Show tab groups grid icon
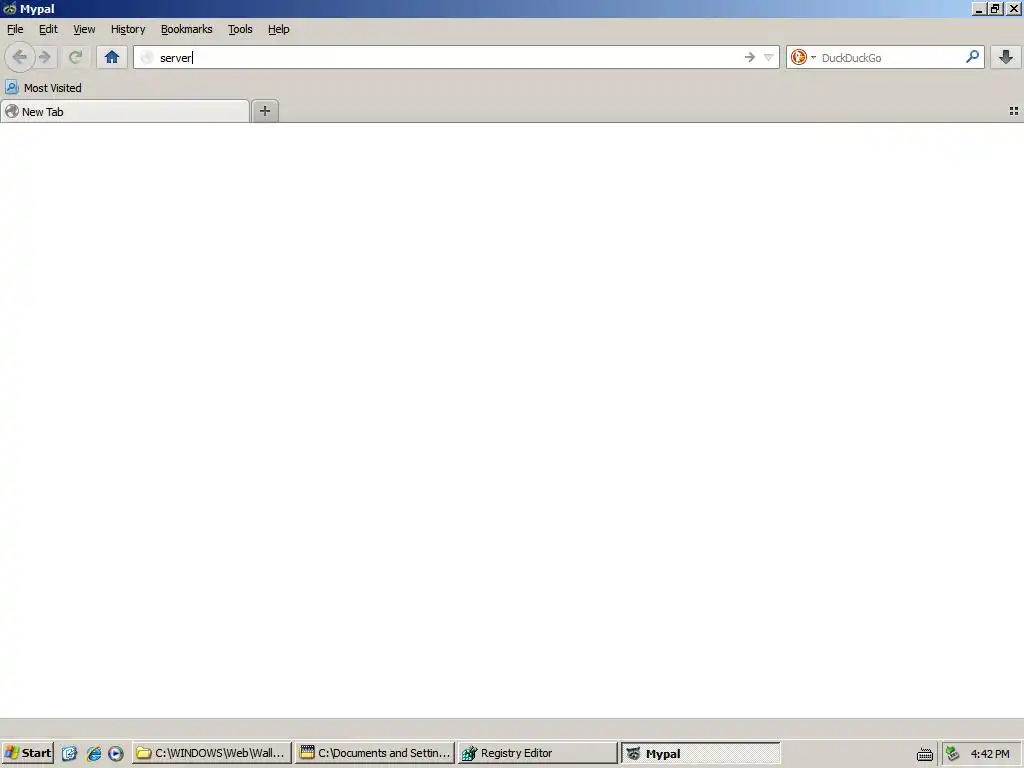The width and height of the screenshot is (1024, 768). 1014,111
